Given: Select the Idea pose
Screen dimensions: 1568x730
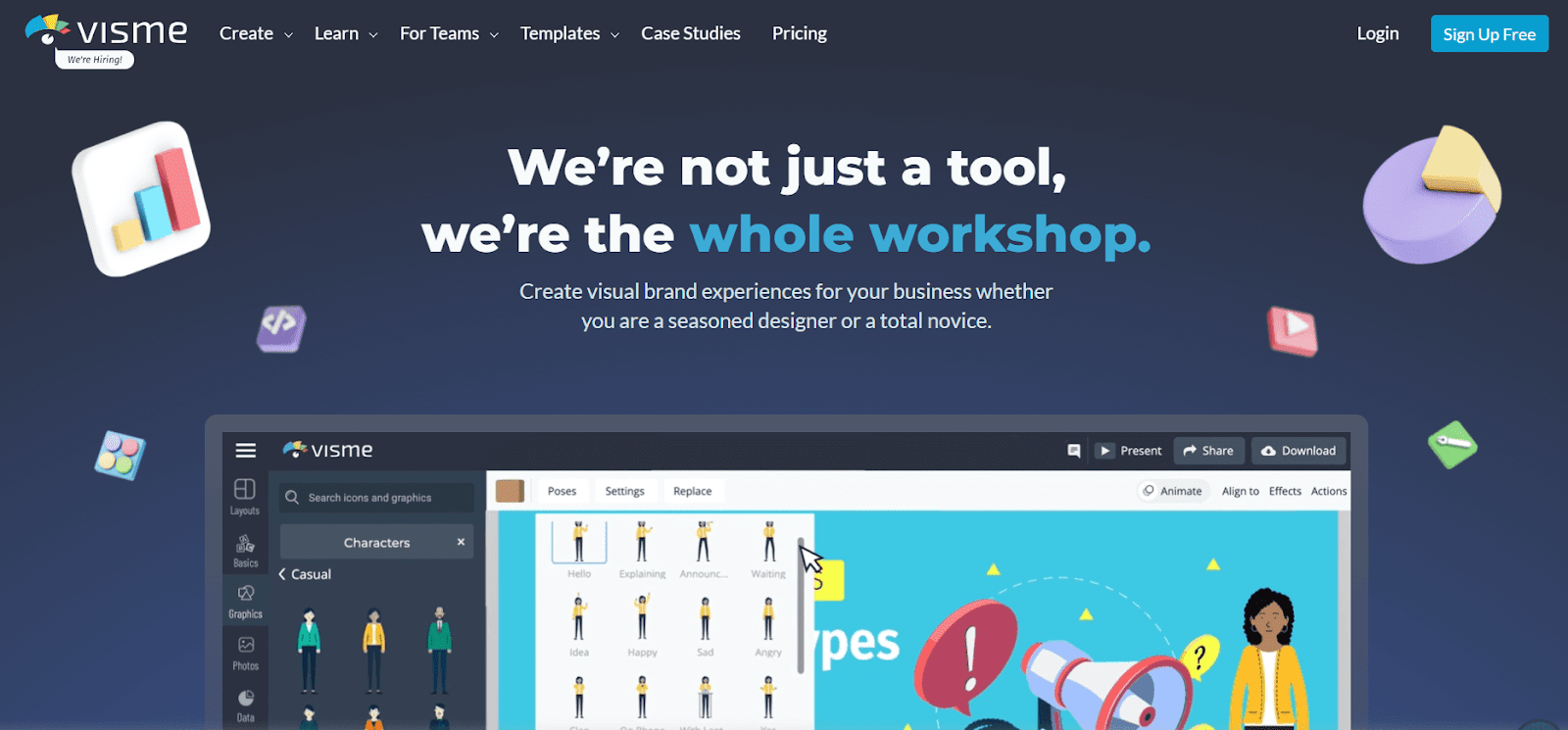Looking at the screenshot, I should [x=578, y=626].
